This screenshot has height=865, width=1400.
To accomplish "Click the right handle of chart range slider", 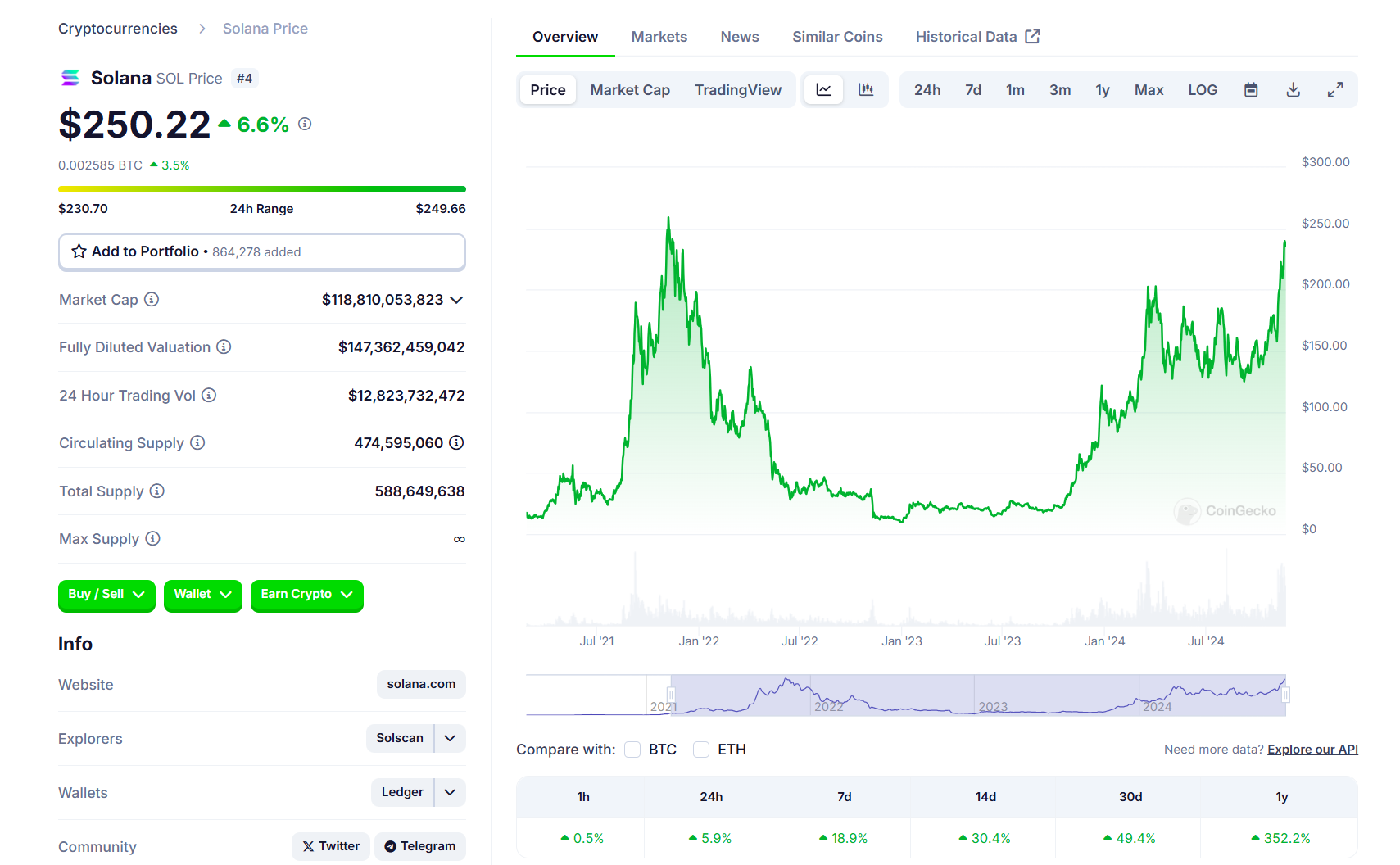I will [1285, 695].
